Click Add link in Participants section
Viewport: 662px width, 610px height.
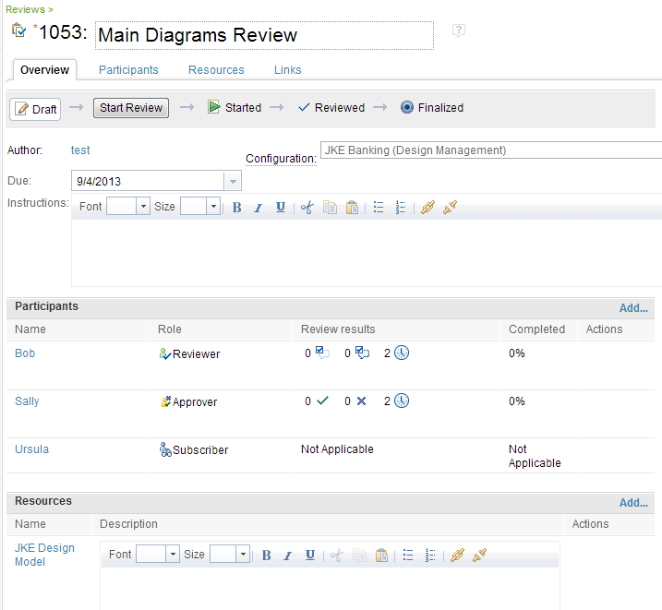point(633,309)
